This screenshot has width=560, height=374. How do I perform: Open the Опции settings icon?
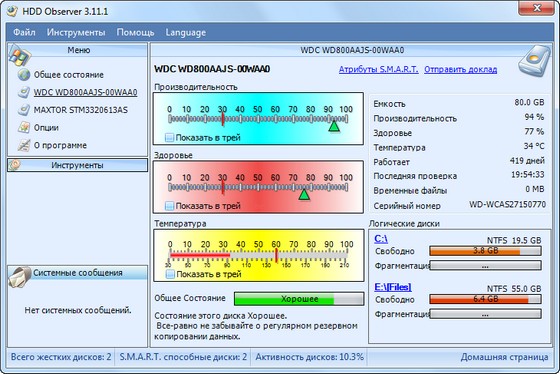[24, 127]
